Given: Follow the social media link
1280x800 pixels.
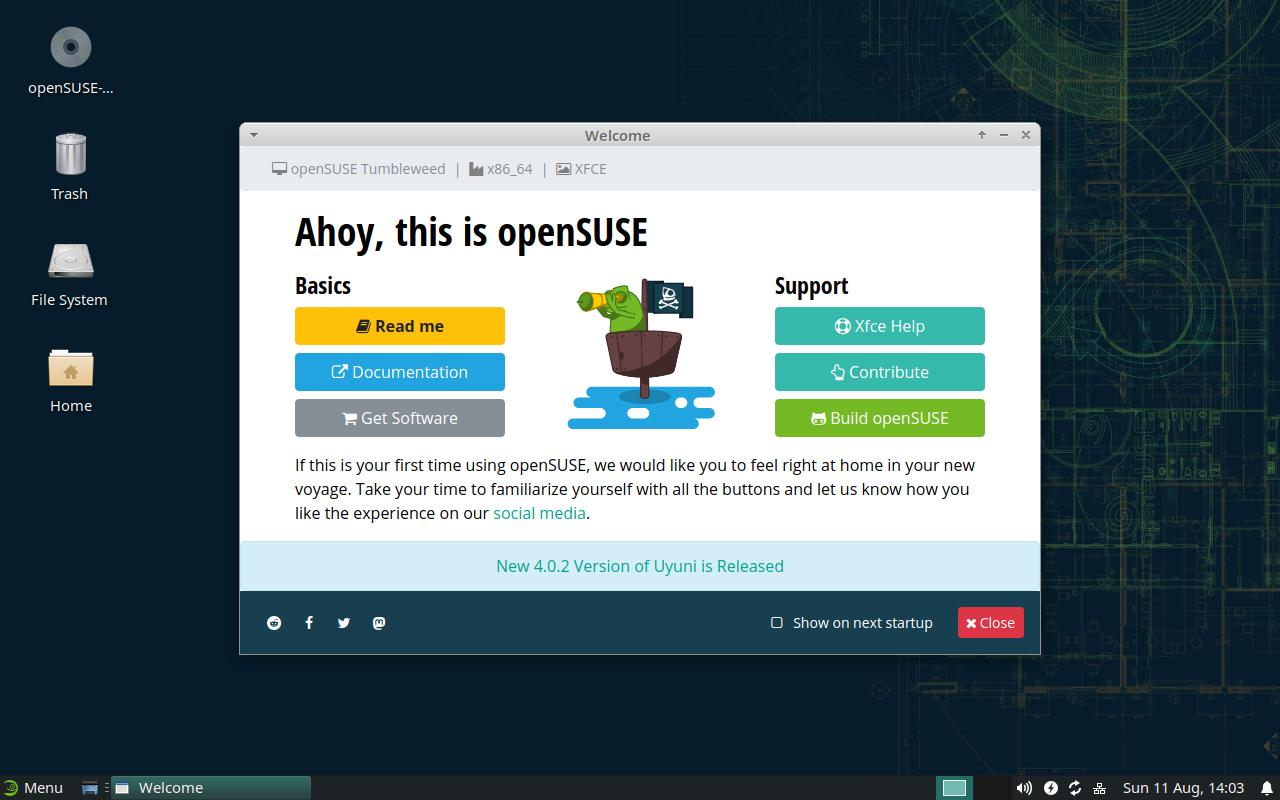Looking at the screenshot, I should tap(539, 513).
